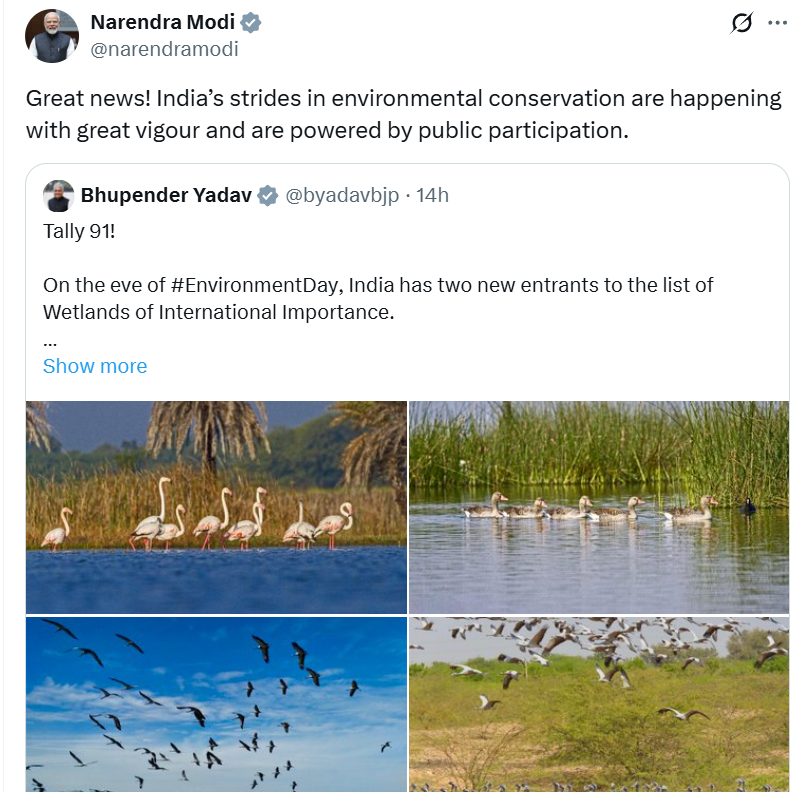Click the Wetlands of International Importance text line
This screenshot has height=792, width=804.
218,312
